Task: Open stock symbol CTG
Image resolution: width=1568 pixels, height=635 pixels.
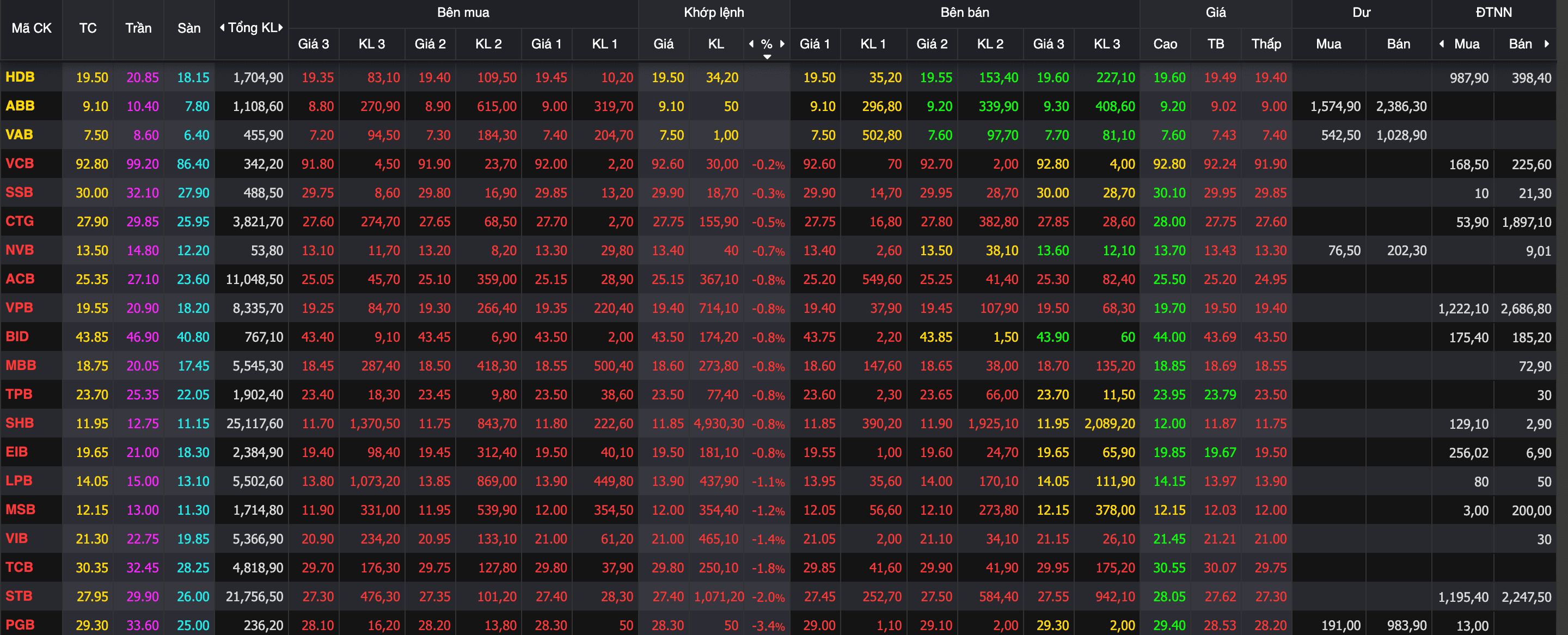Action: [x=20, y=221]
